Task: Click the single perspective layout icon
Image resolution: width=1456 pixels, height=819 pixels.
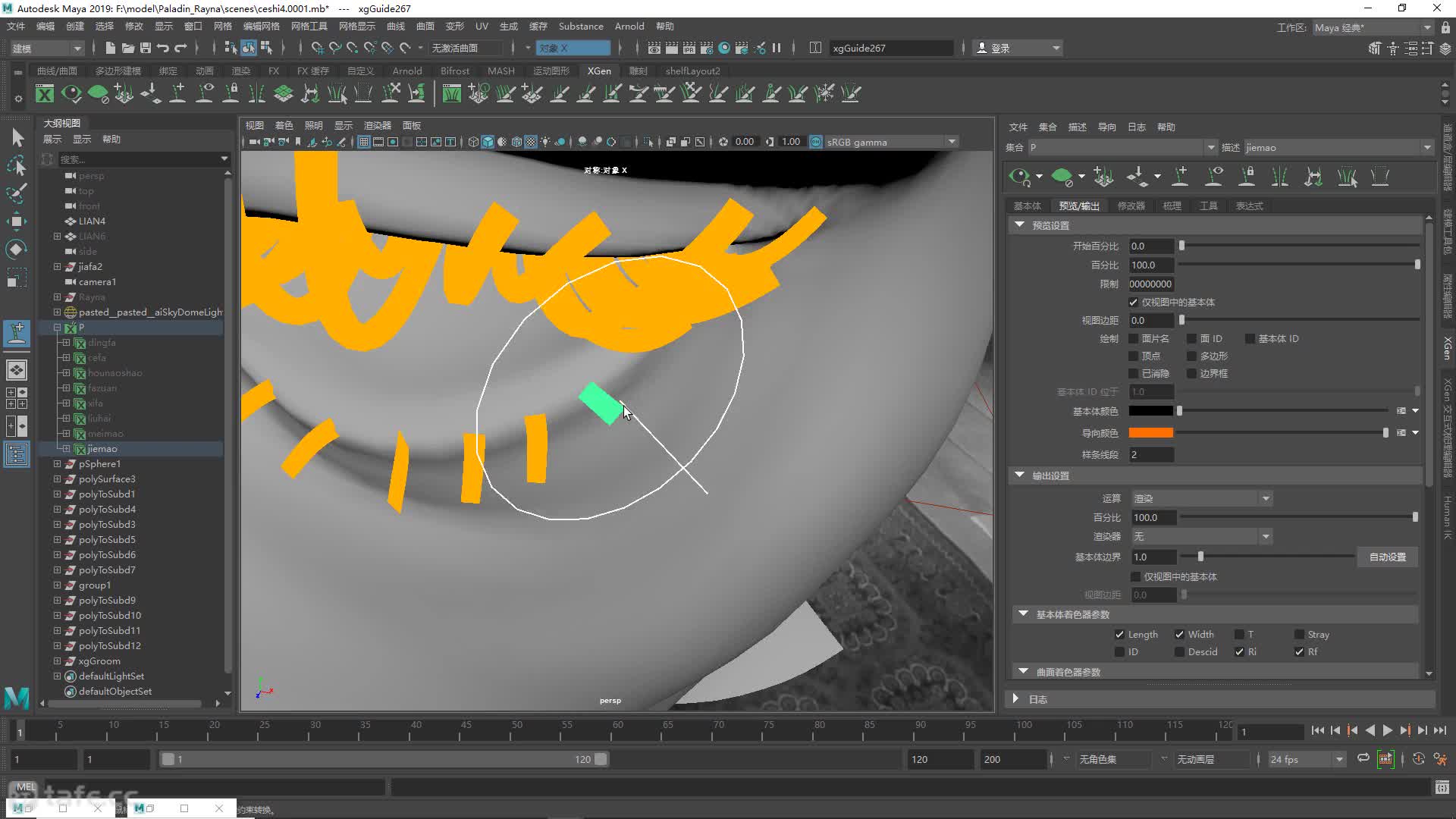Action: pyautogui.click(x=17, y=370)
